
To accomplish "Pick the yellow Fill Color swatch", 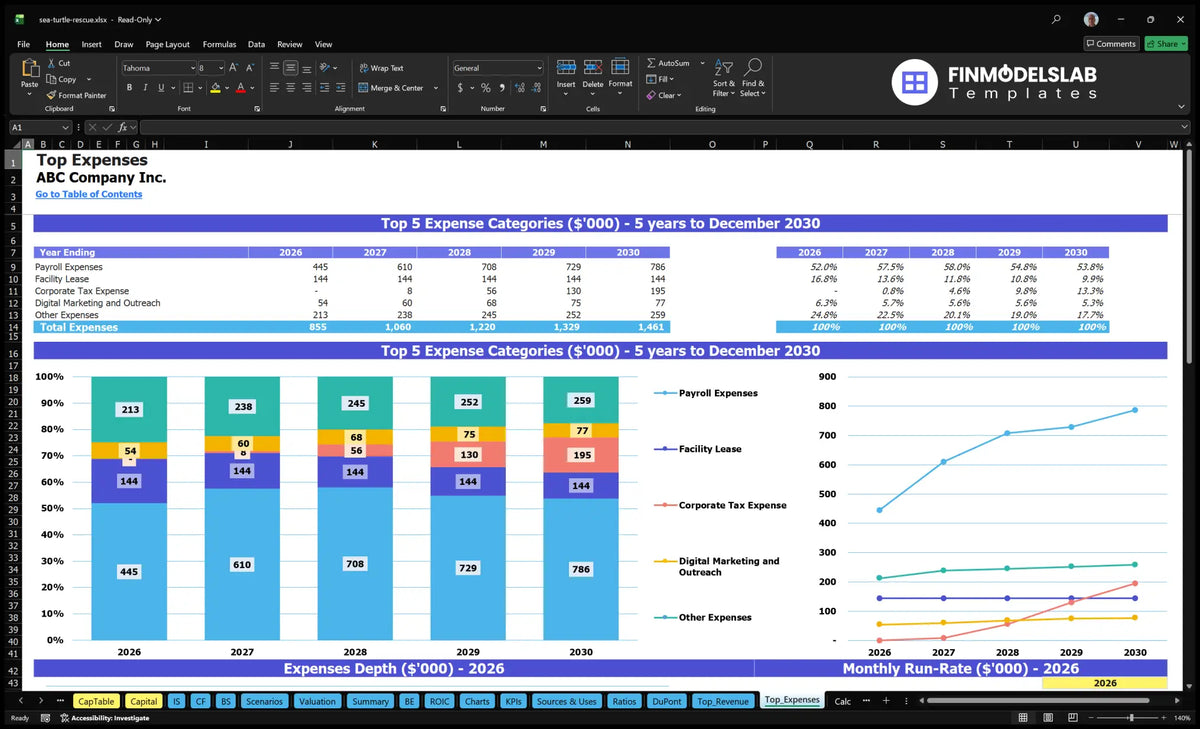I will pyautogui.click(x=215, y=88).
